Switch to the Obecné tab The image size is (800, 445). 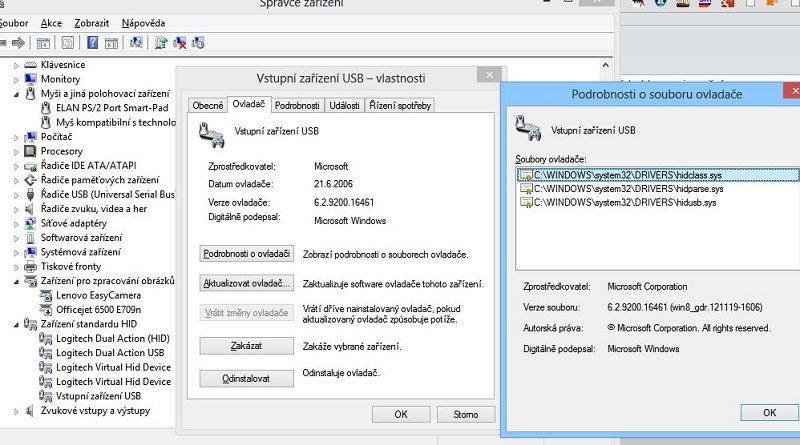coord(208,106)
